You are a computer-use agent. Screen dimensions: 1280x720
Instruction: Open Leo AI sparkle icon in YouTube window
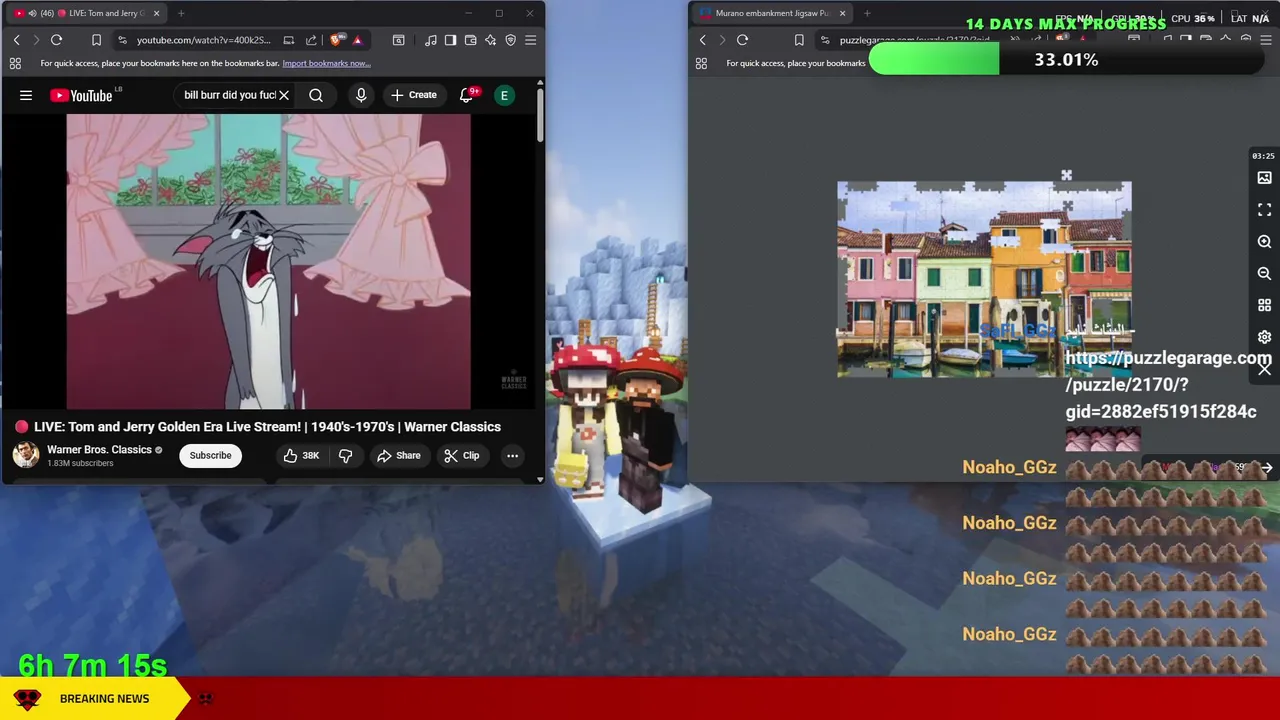tap(490, 40)
